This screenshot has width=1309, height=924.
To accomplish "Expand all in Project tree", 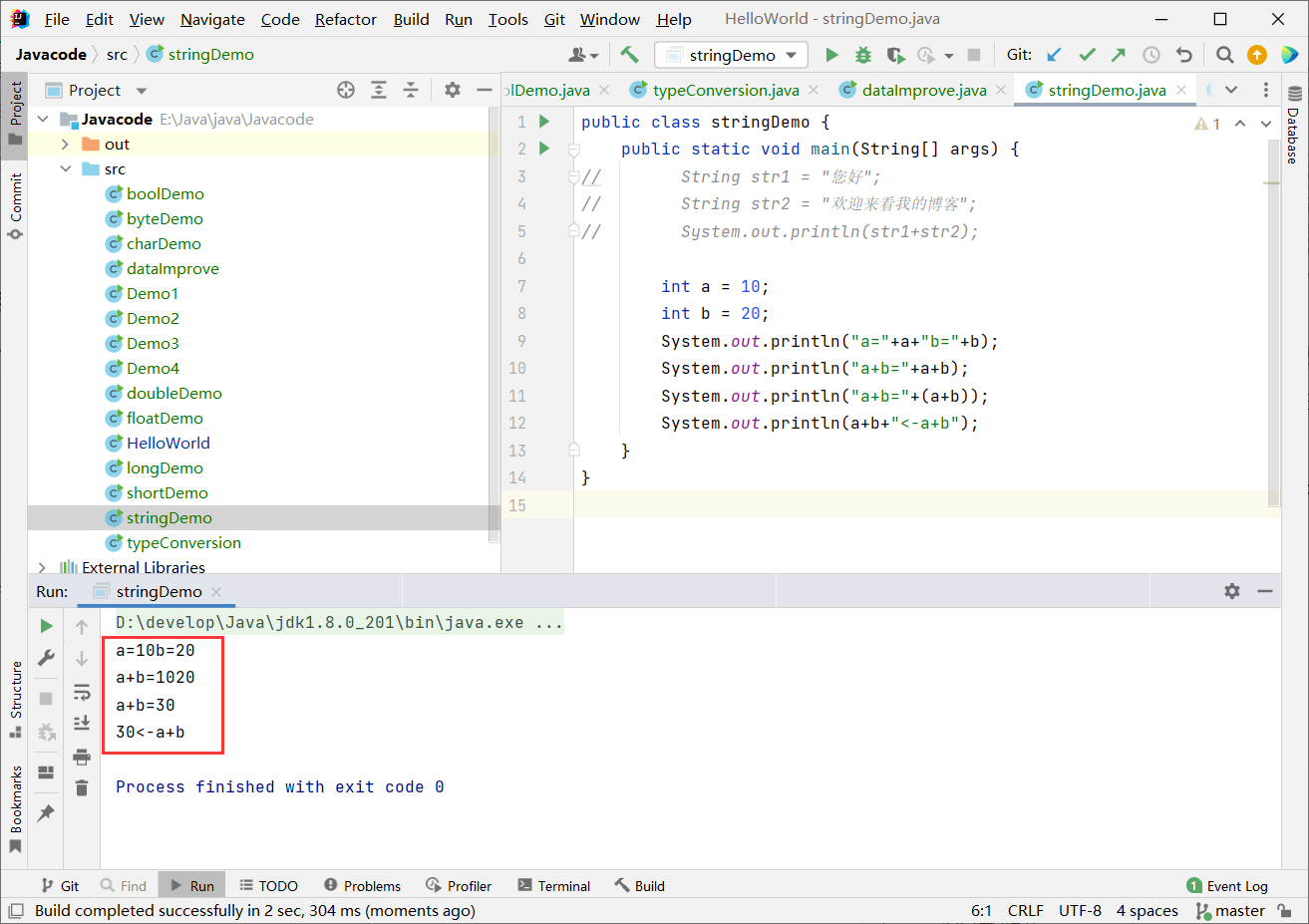I will 379,90.
